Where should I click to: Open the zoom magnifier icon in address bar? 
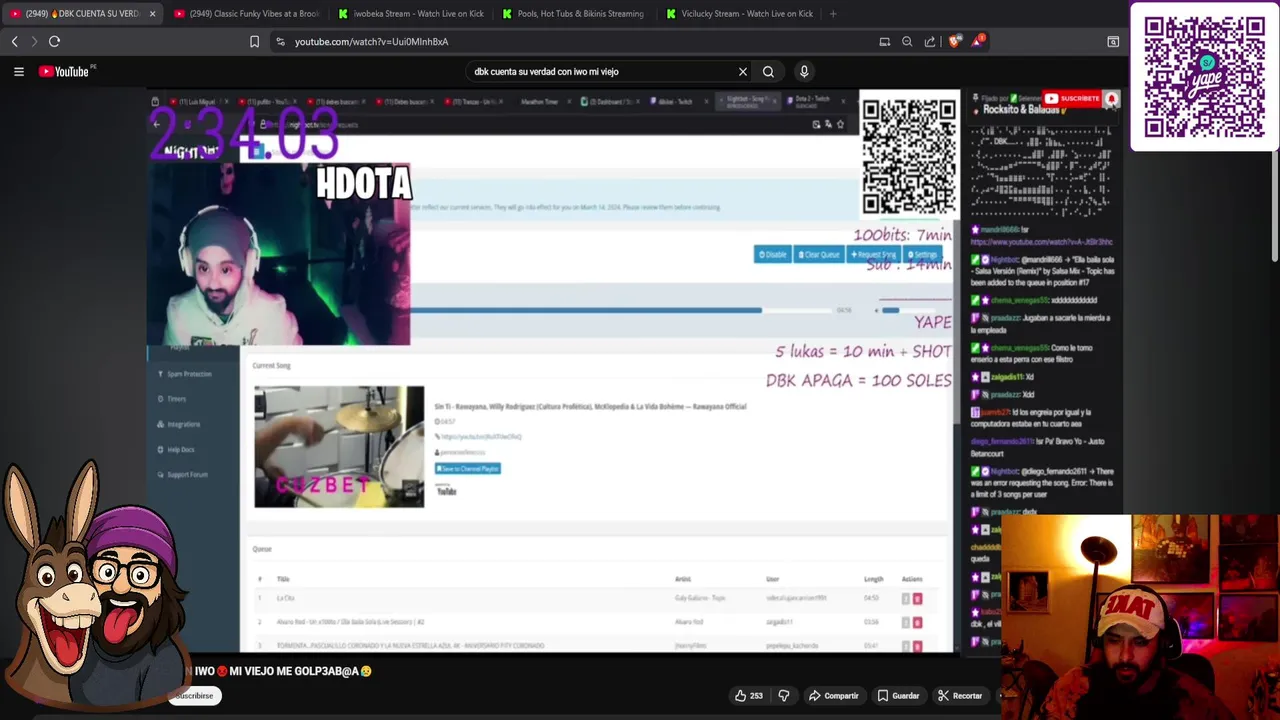click(907, 42)
